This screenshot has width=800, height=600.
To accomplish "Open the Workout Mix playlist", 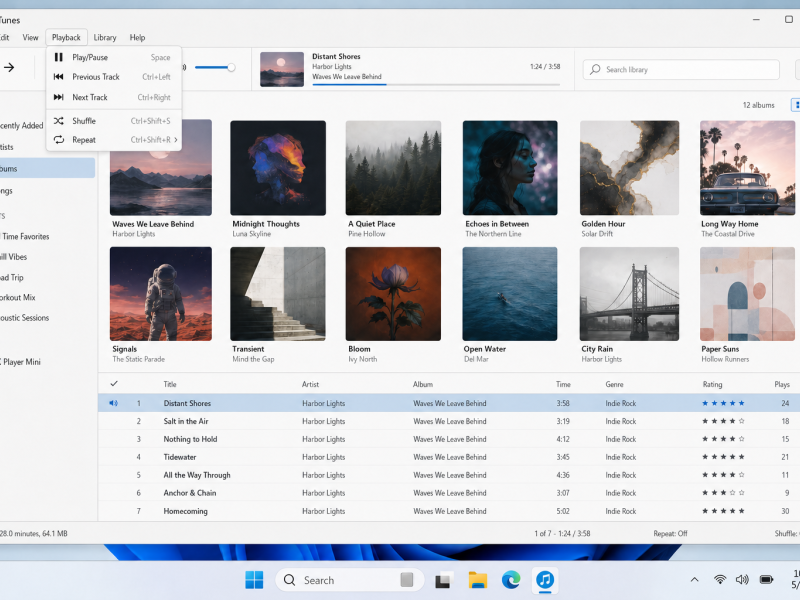I will [x=17, y=297].
